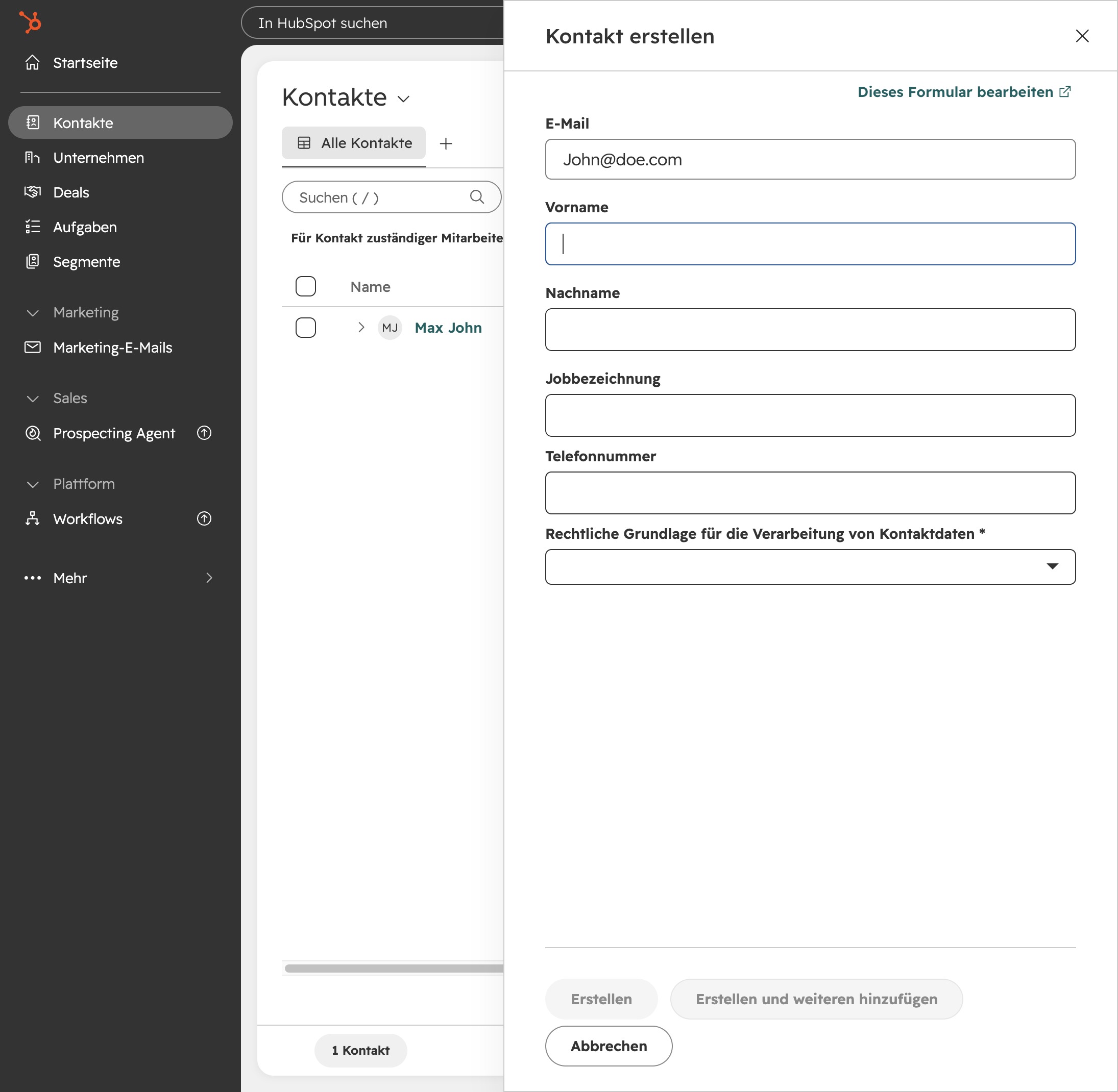The height and width of the screenshot is (1092, 1118).
Task: Click the Unternehmen building icon
Action: (x=33, y=157)
